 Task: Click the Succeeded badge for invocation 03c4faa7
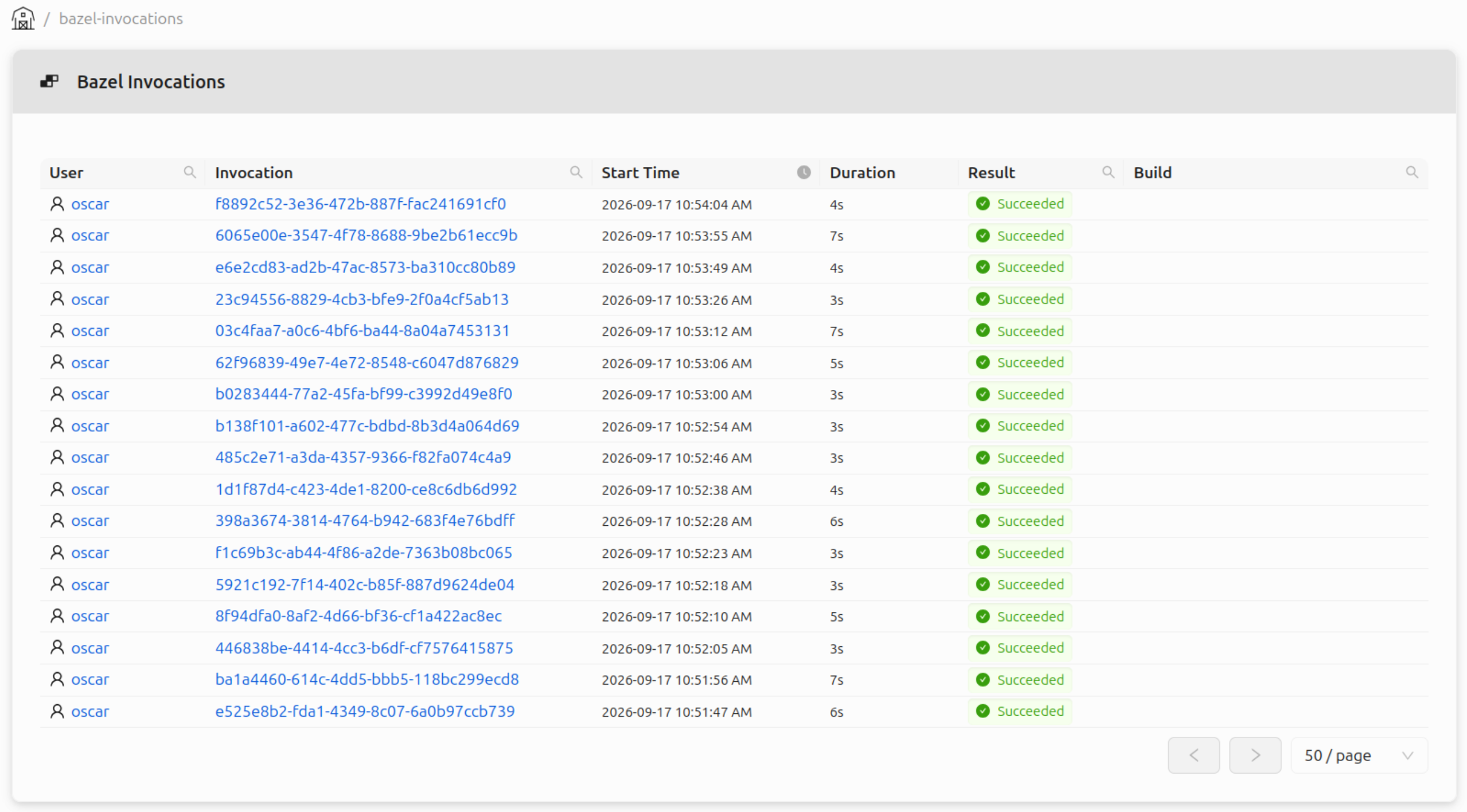(1020, 331)
